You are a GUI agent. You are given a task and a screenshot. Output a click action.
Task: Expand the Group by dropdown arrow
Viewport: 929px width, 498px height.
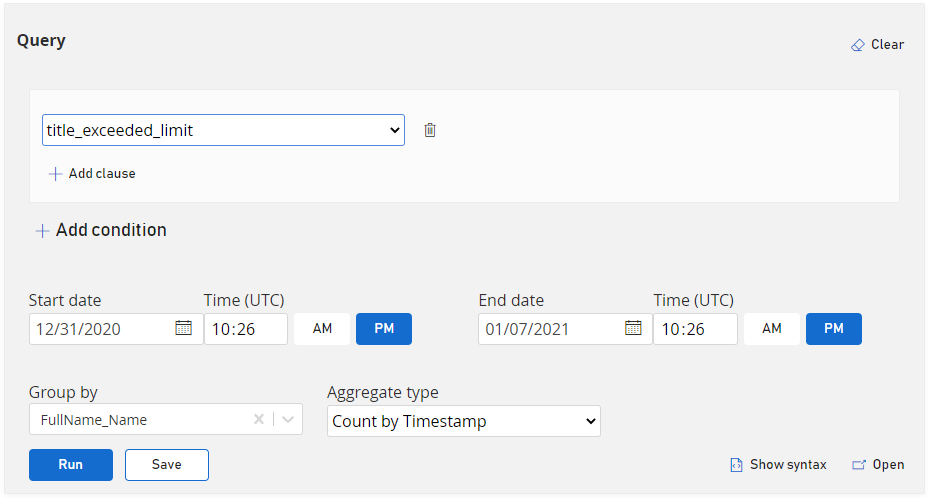[x=288, y=420]
